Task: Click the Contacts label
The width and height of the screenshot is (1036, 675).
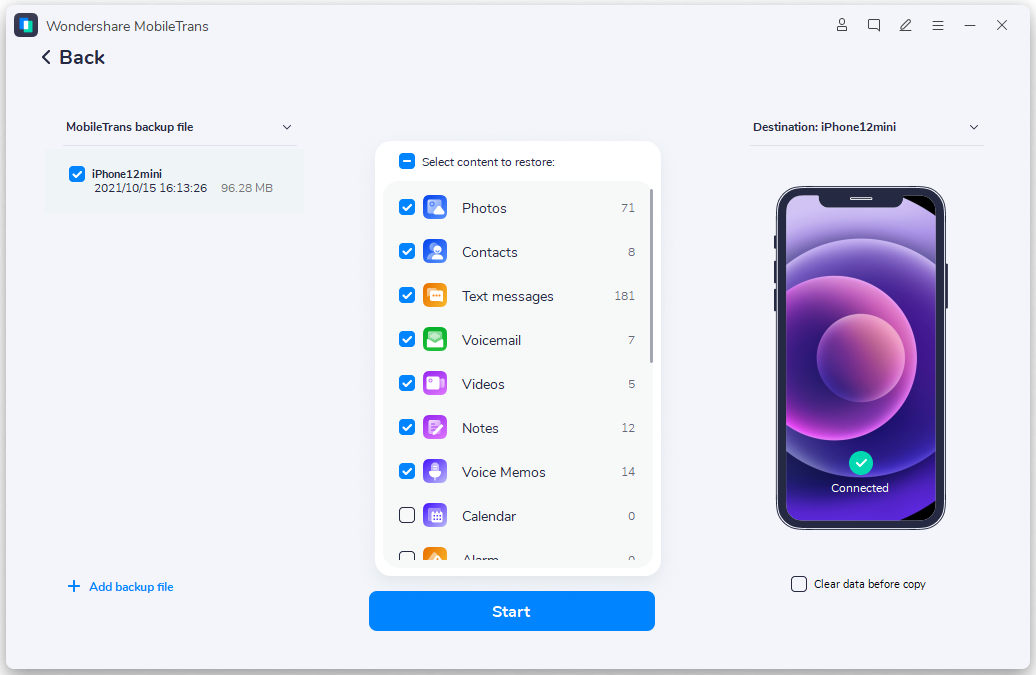Action: pos(490,252)
